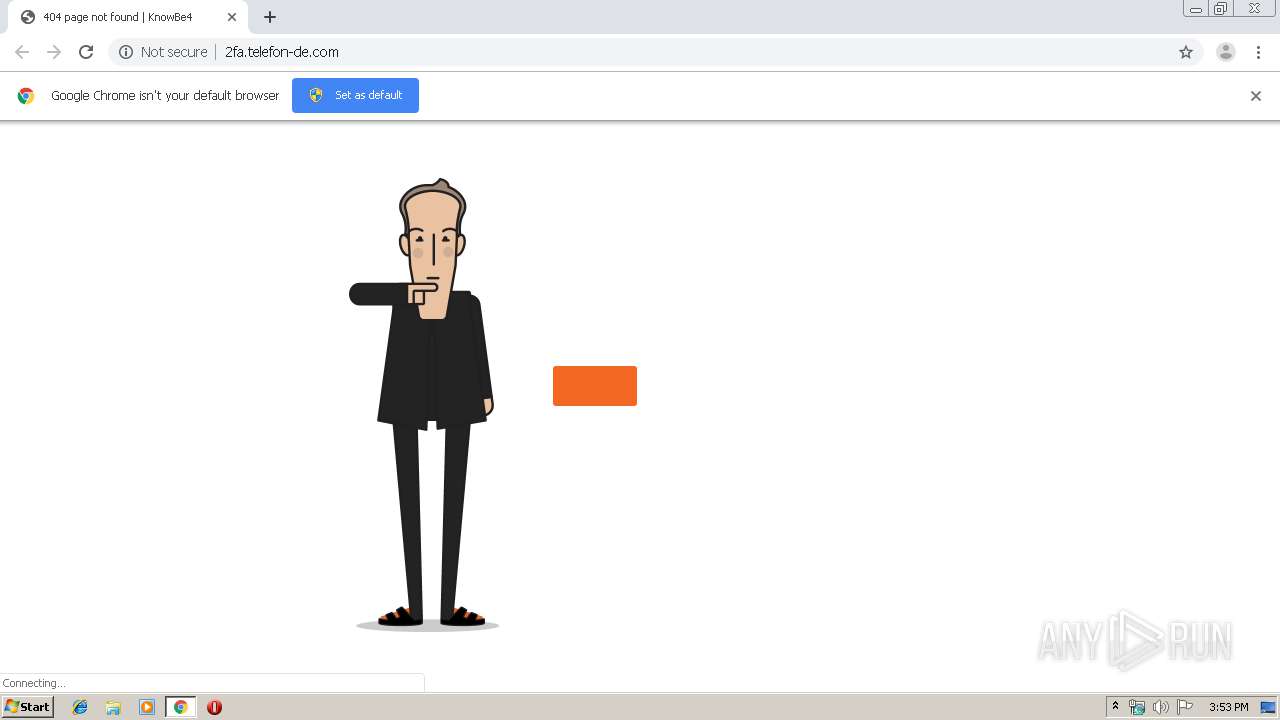This screenshot has height=720, width=1280.
Task: Open the Chrome three-dot menu
Action: point(1258,52)
